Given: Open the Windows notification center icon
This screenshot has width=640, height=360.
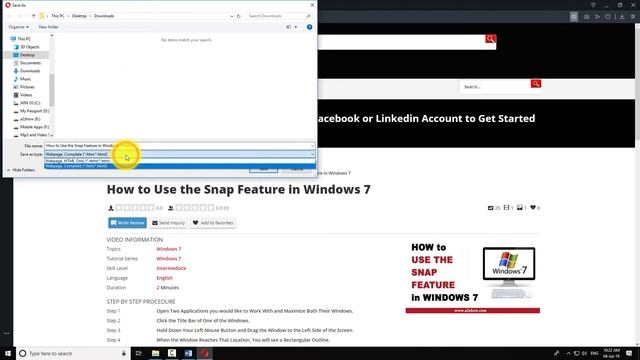Looking at the screenshot, I should tap(629, 353).
